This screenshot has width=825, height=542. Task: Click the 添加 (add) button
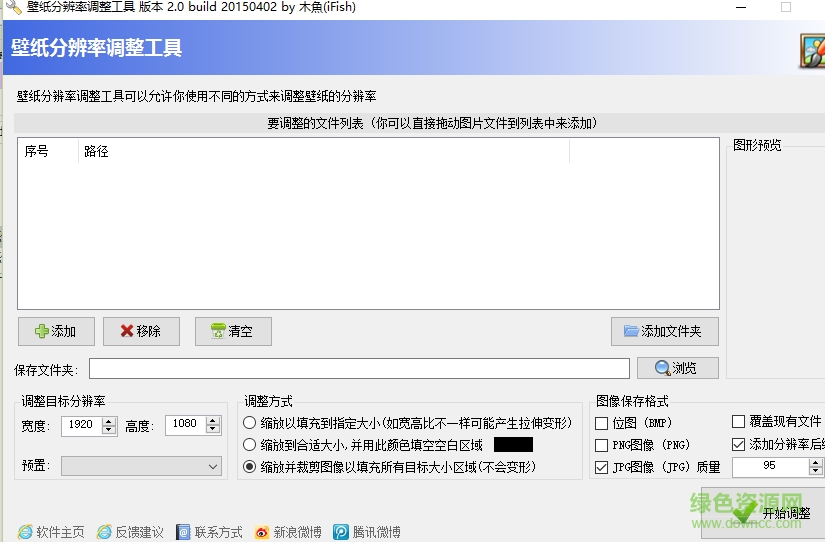click(56, 331)
